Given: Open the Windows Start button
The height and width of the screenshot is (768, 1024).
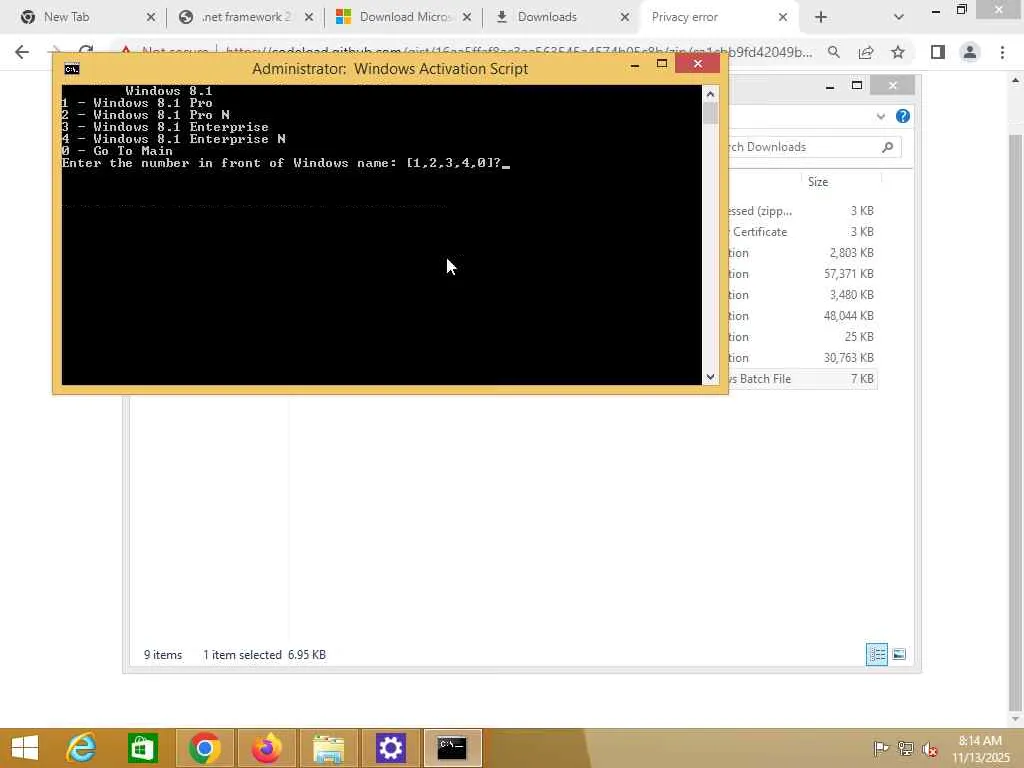Looking at the screenshot, I should click(25, 748).
